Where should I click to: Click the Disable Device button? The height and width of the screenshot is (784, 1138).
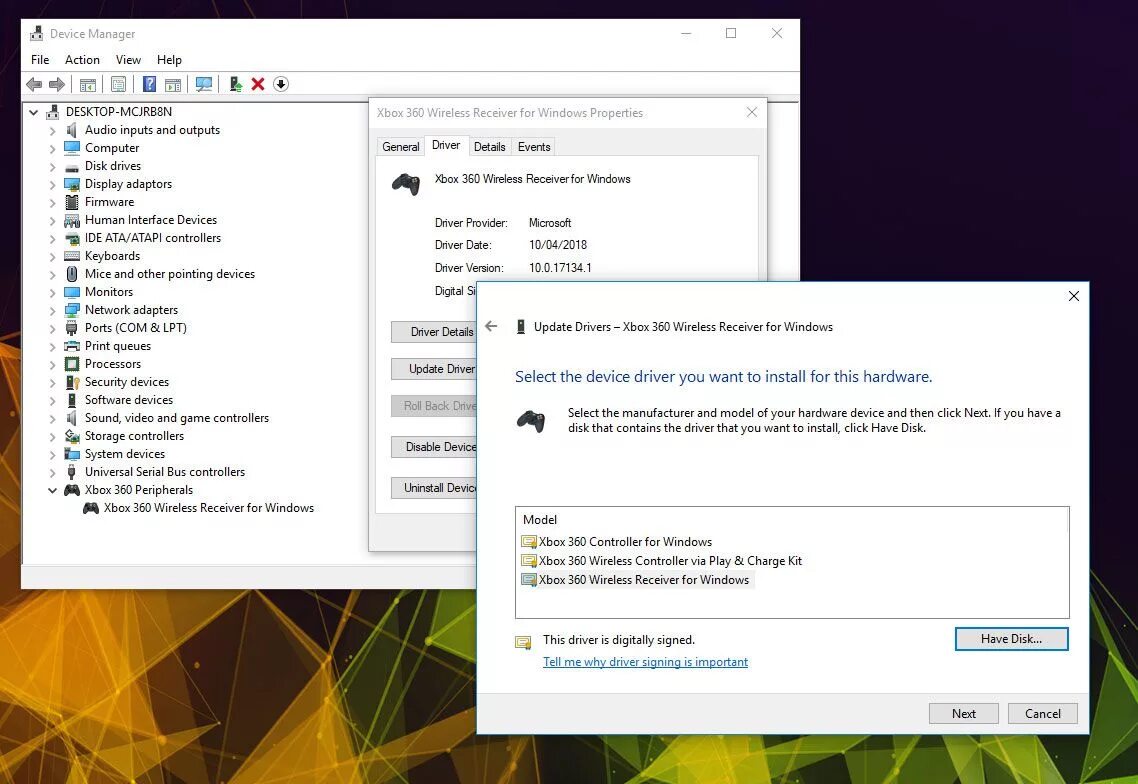click(x=433, y=446)
